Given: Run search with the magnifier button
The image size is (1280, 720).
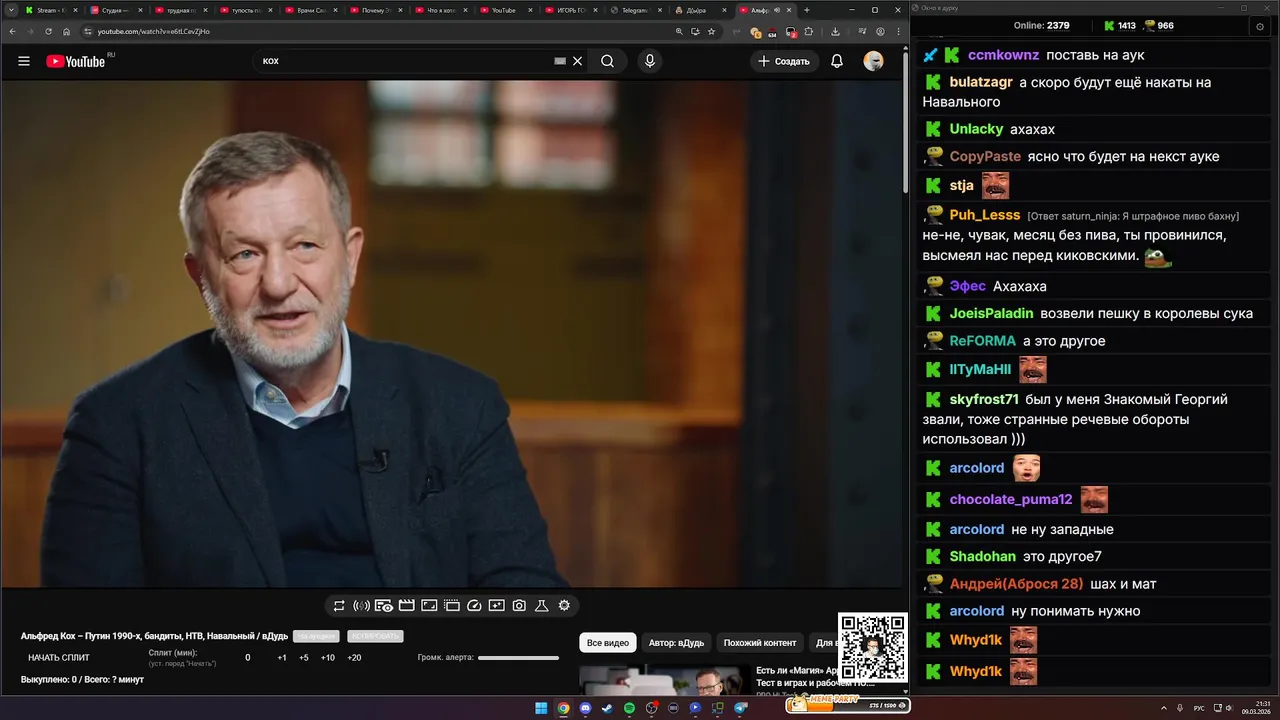Looking at the screenshot, I should click(607, 61).
